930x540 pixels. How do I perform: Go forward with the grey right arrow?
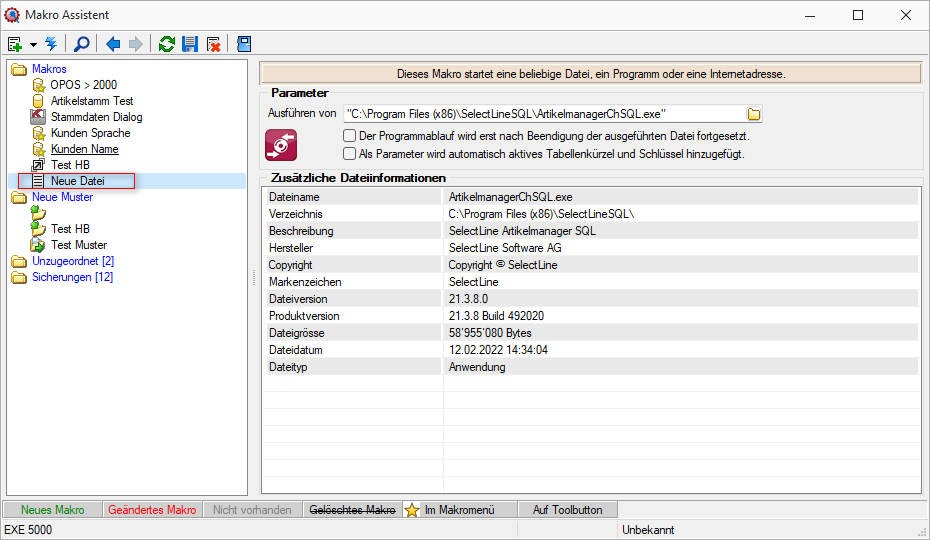point(136,44)
